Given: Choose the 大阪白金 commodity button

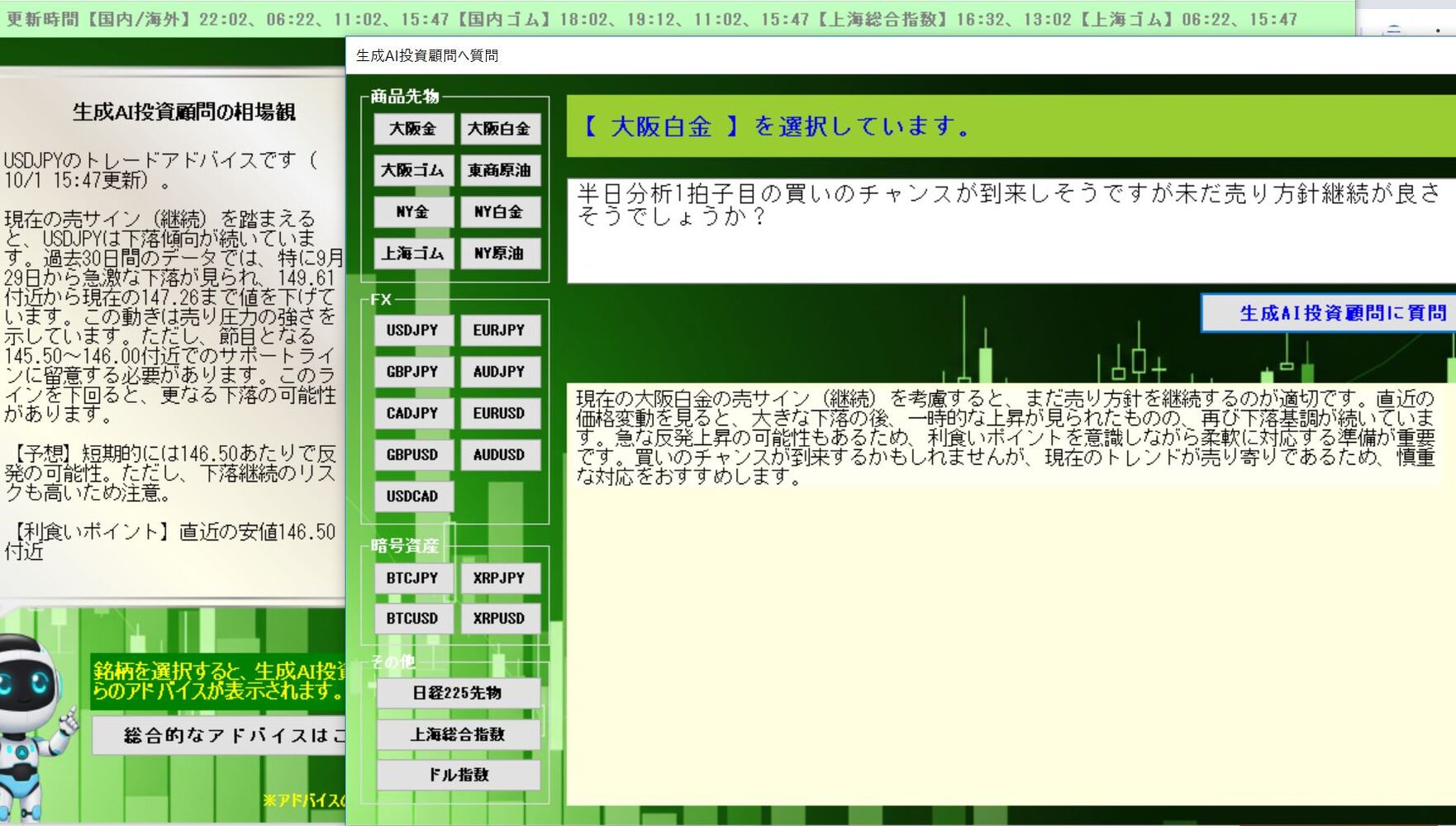Looking at the screenshot, I should [499, 129].
